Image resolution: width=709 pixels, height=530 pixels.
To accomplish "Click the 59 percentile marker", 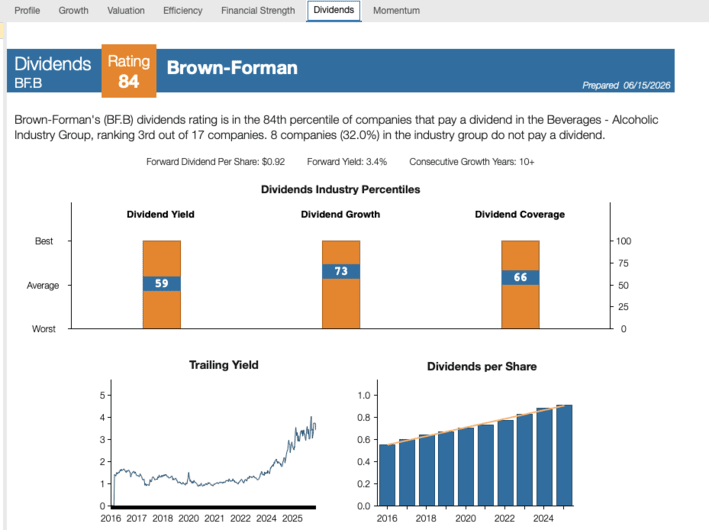I will 162,284.
